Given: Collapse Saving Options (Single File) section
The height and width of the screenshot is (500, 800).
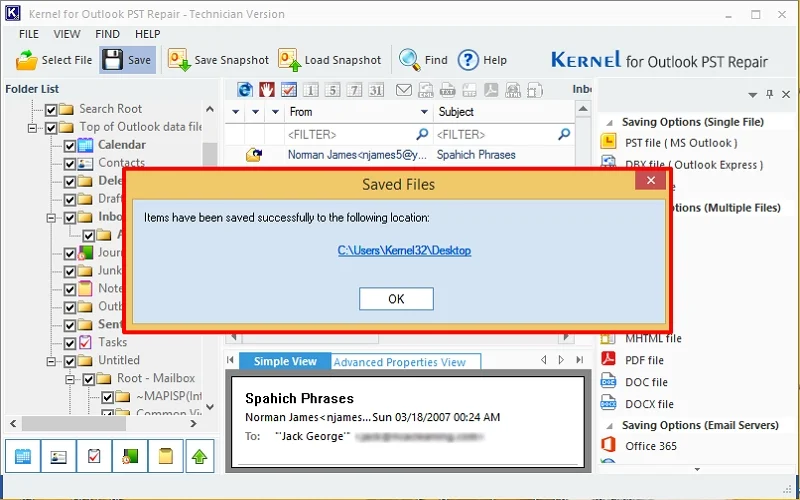Looking at the screenshot, I should pos(609,122).
